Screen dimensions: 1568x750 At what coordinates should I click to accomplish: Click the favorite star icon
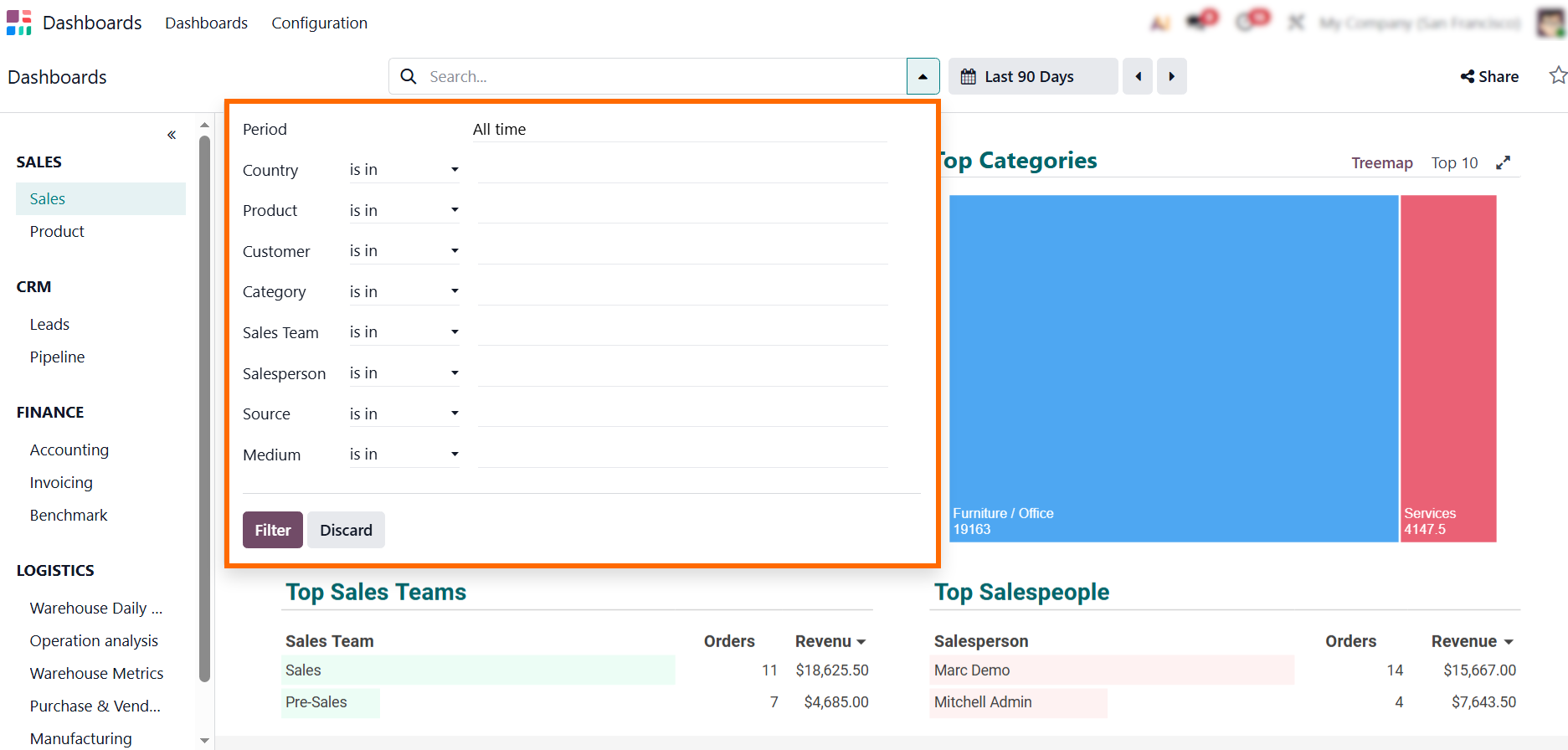pos(1557,75)
